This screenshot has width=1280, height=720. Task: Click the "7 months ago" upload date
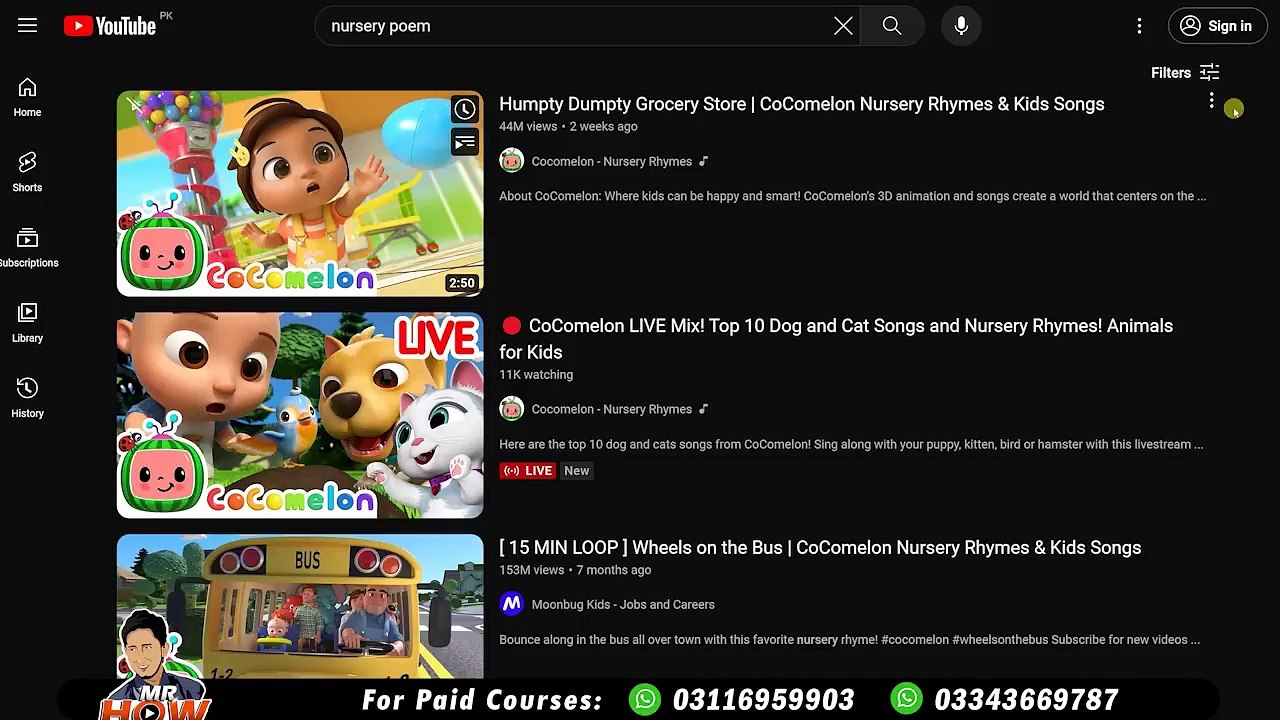click(x=614, y=570)
